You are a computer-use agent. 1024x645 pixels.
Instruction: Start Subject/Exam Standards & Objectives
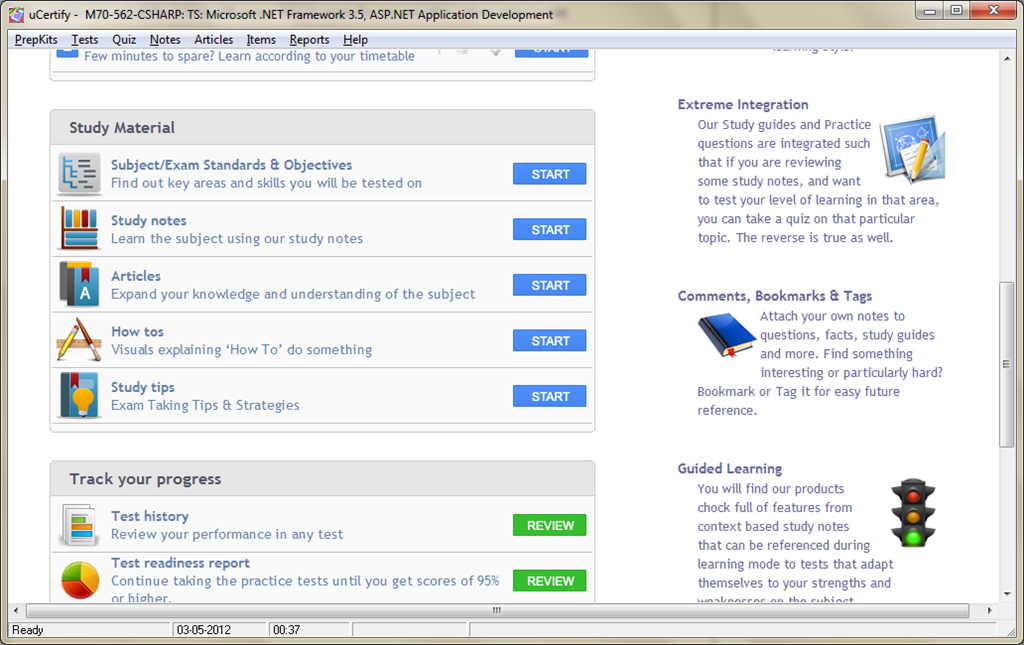(549, 174)
